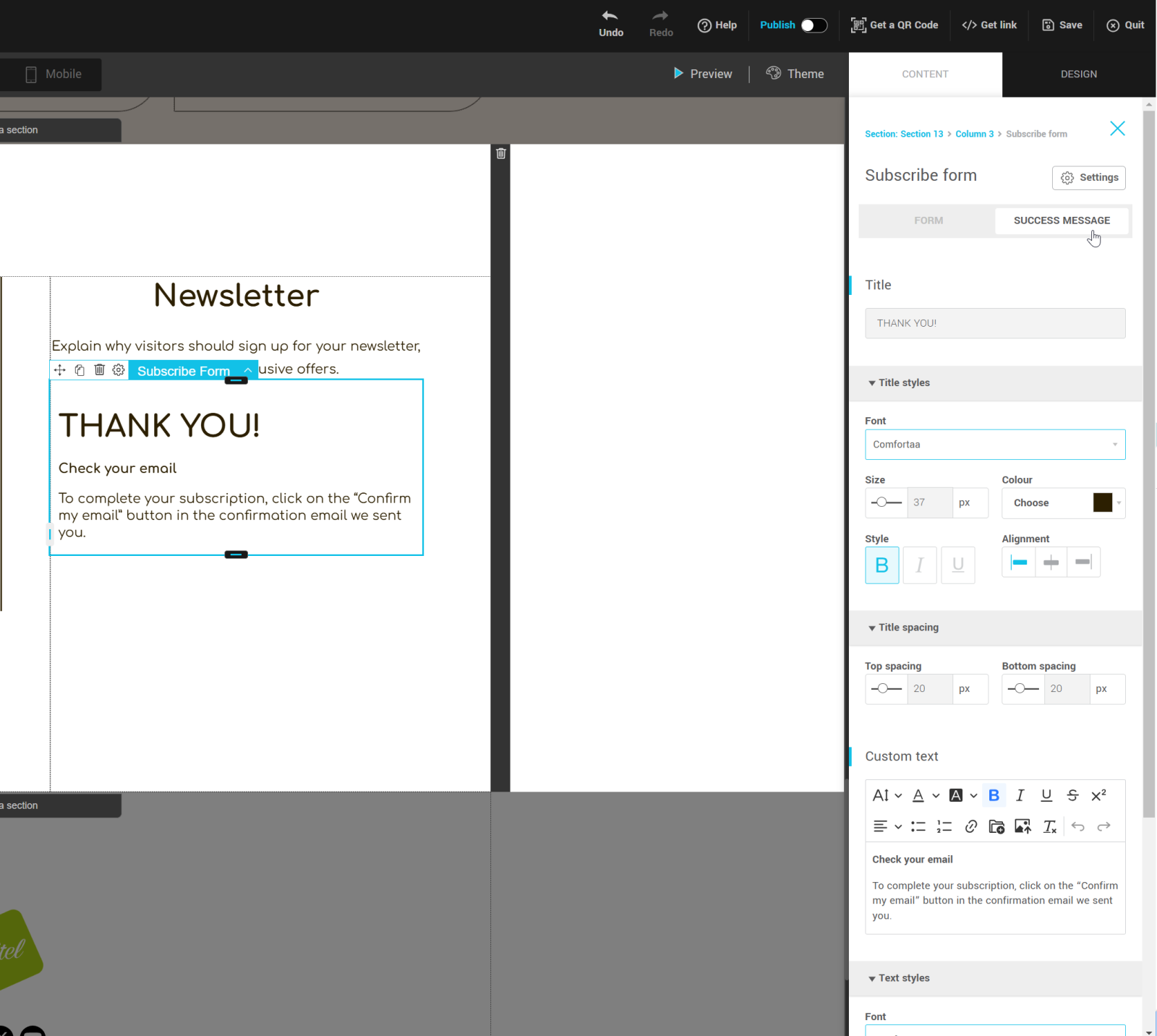The image size is (1157, 1036).
Task: Duplicate the Subscribe Form element
Action: 80,370
